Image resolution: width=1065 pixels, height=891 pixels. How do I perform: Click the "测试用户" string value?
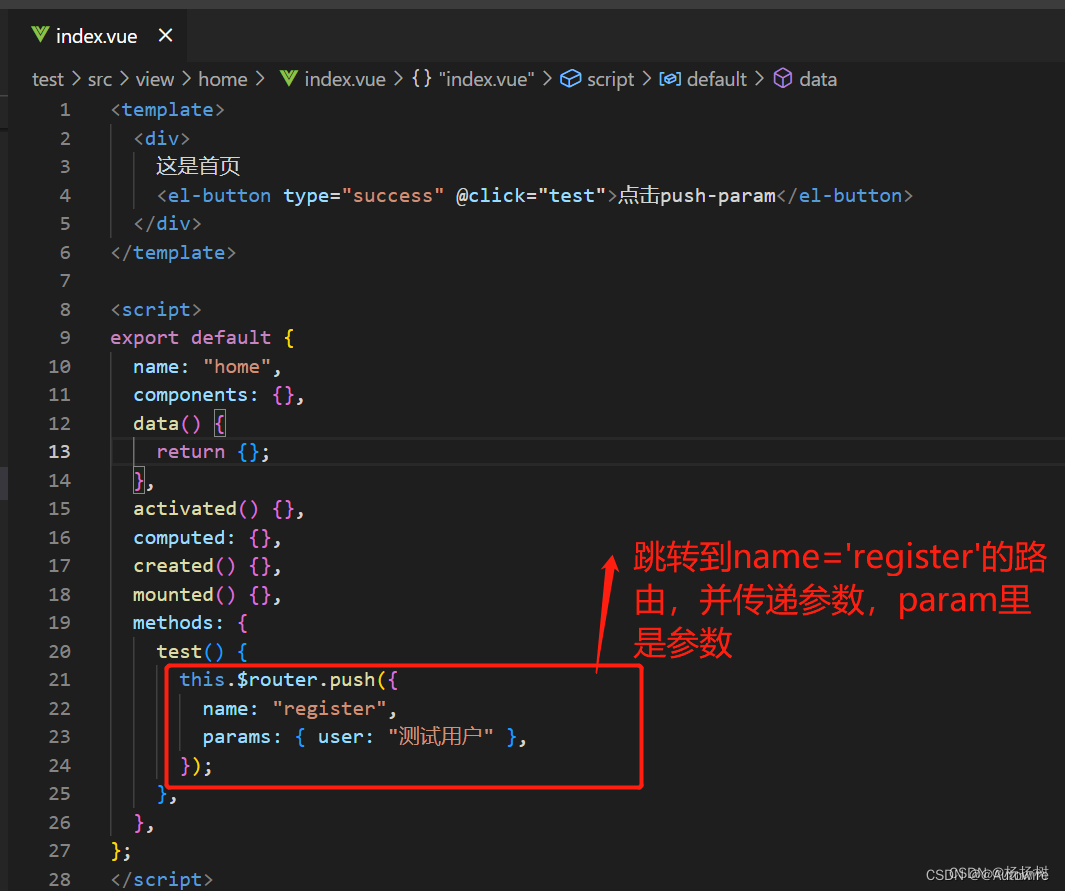[440, 736]
